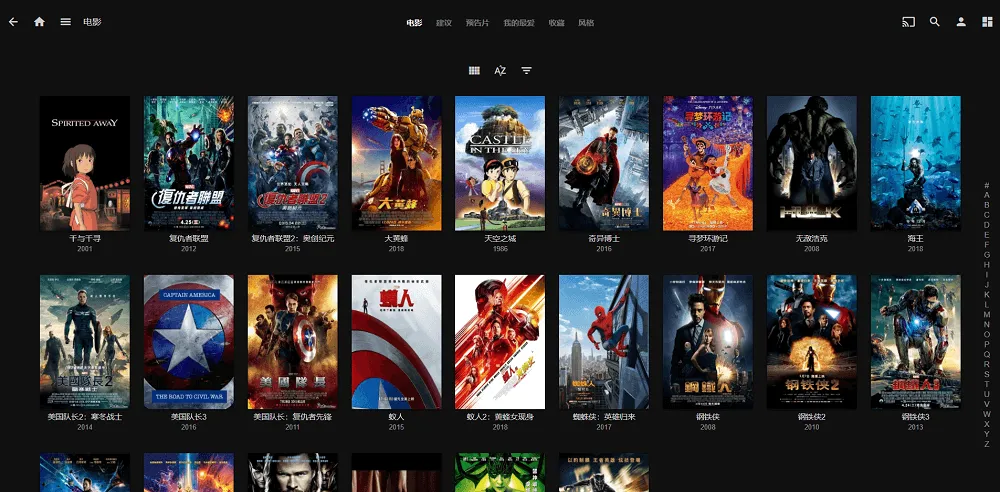The width and height of the screenshot is (1000, 492).
Task: Open the 千与千寻 title link
Action: coord(85,239)
